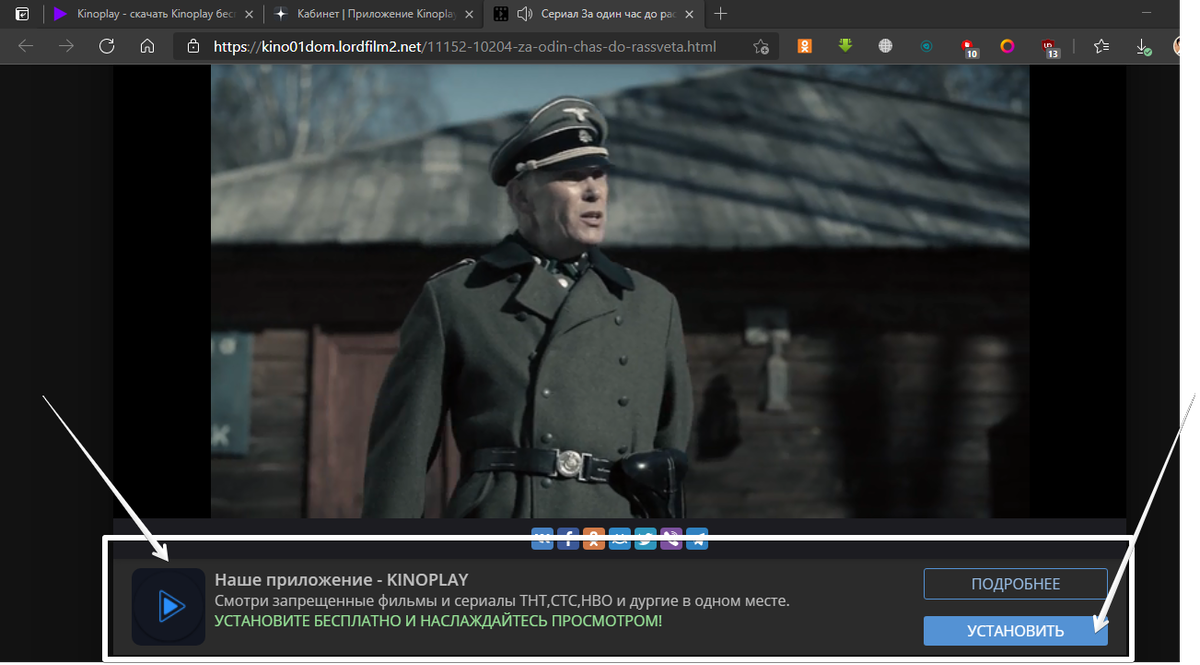Open the red extension with badge 10
Viewport: 1200px width, 665px height.
(x=967, y=47)
